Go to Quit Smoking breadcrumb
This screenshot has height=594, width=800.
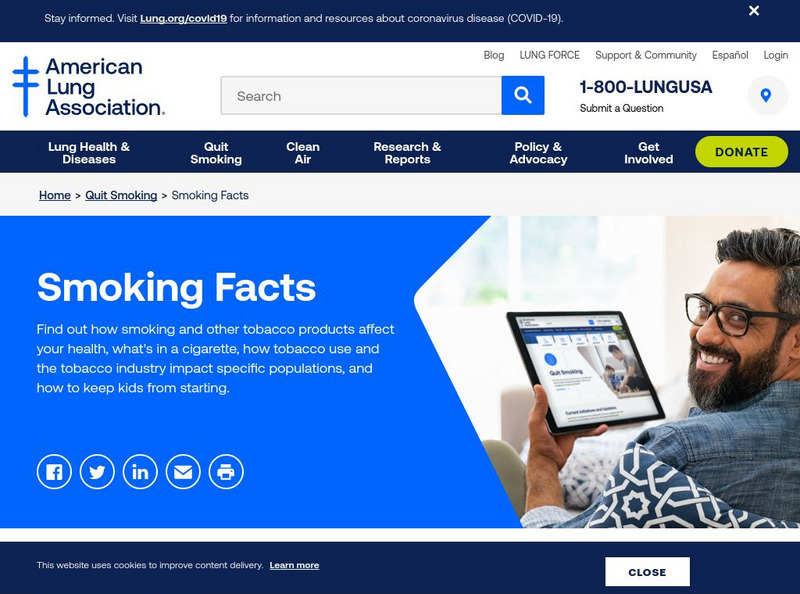[x=121, y=195]
